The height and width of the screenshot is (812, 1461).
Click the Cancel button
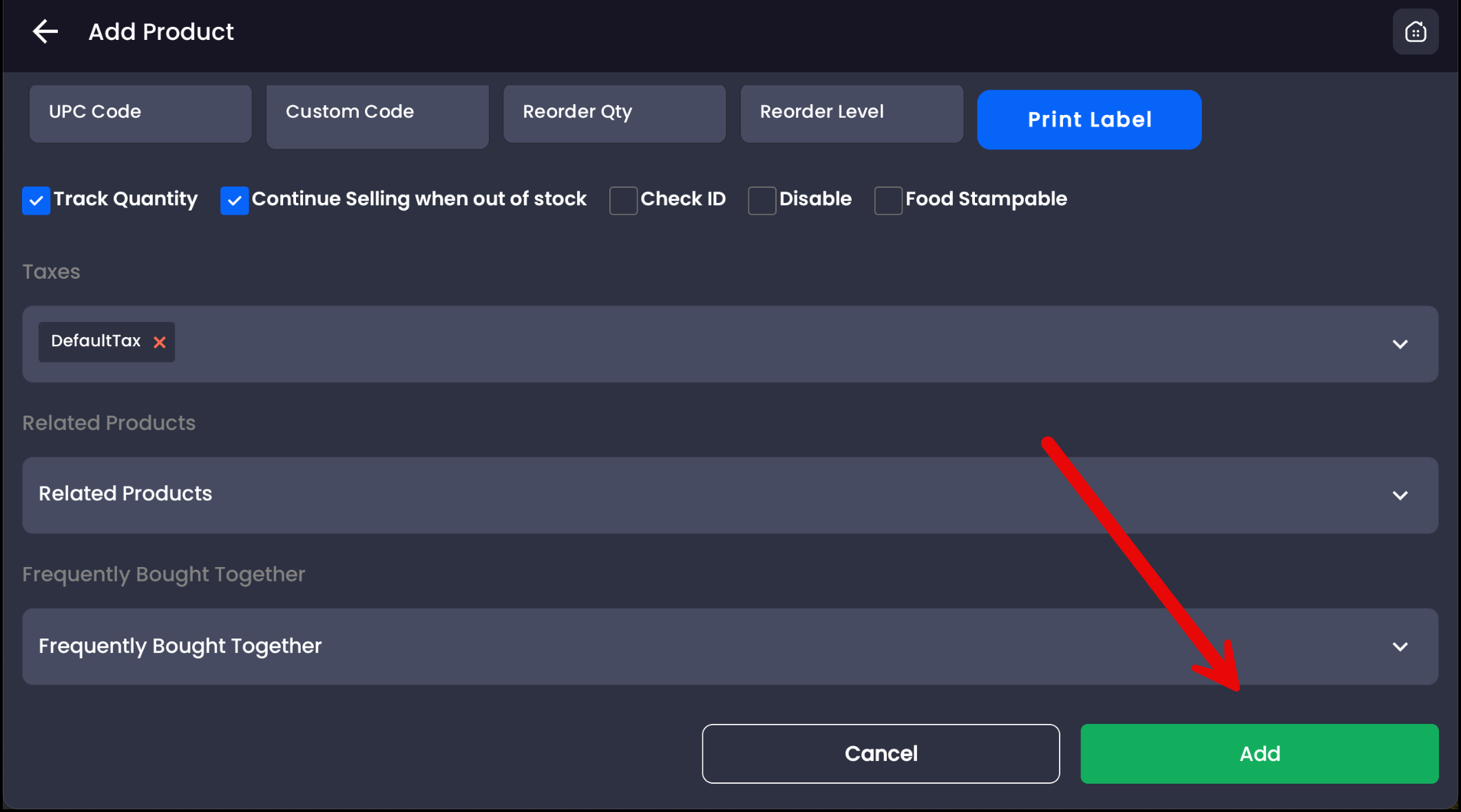point(881,754)
